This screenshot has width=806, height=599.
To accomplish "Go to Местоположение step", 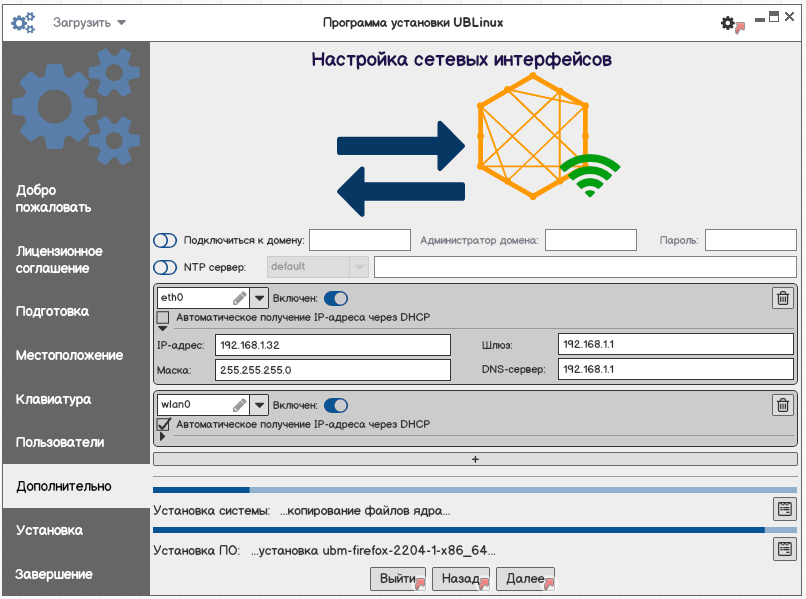I will tap(69, 355).
